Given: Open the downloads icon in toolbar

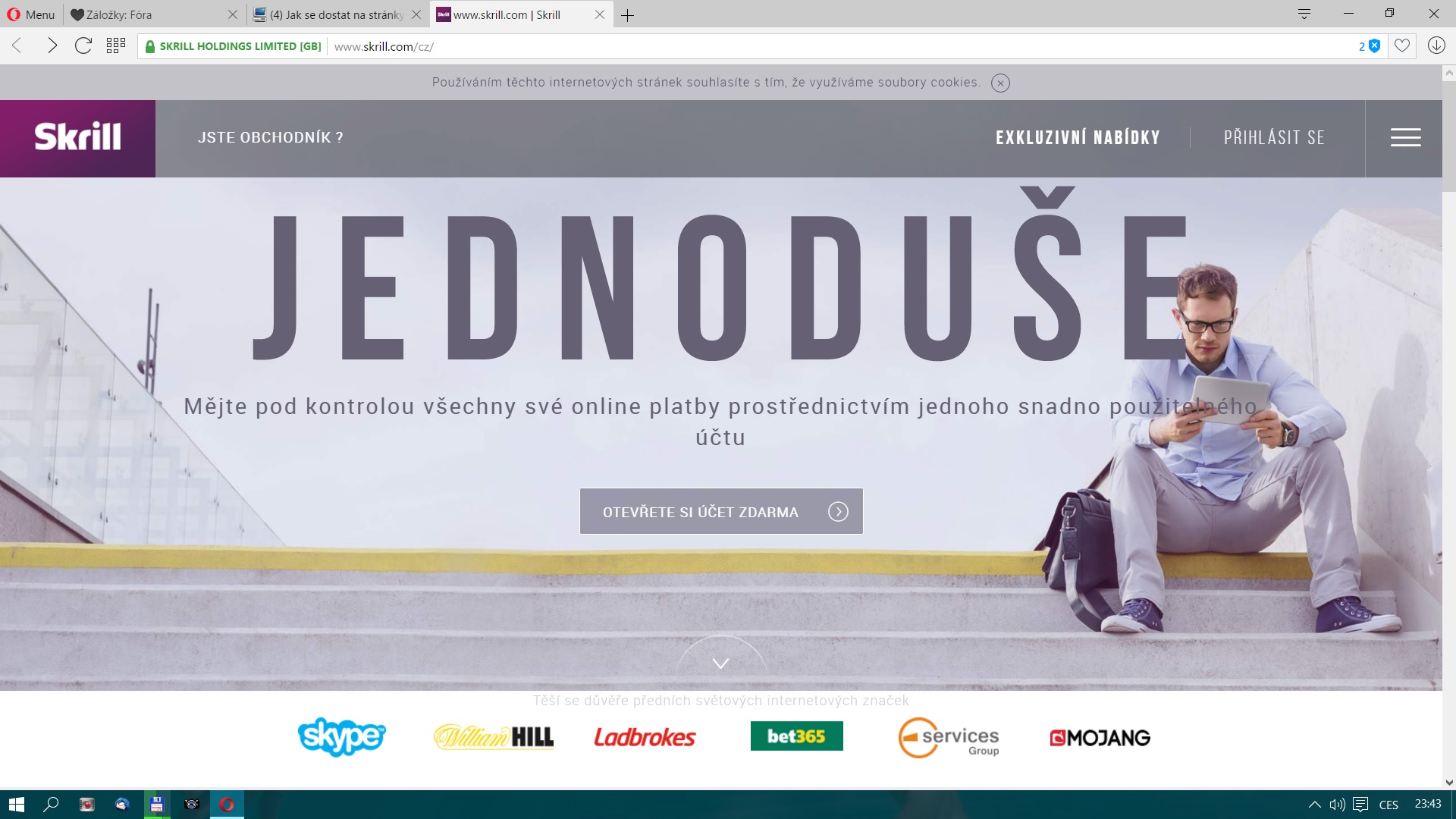Looking at the screenshot, I should click(x=1436, y=45).
